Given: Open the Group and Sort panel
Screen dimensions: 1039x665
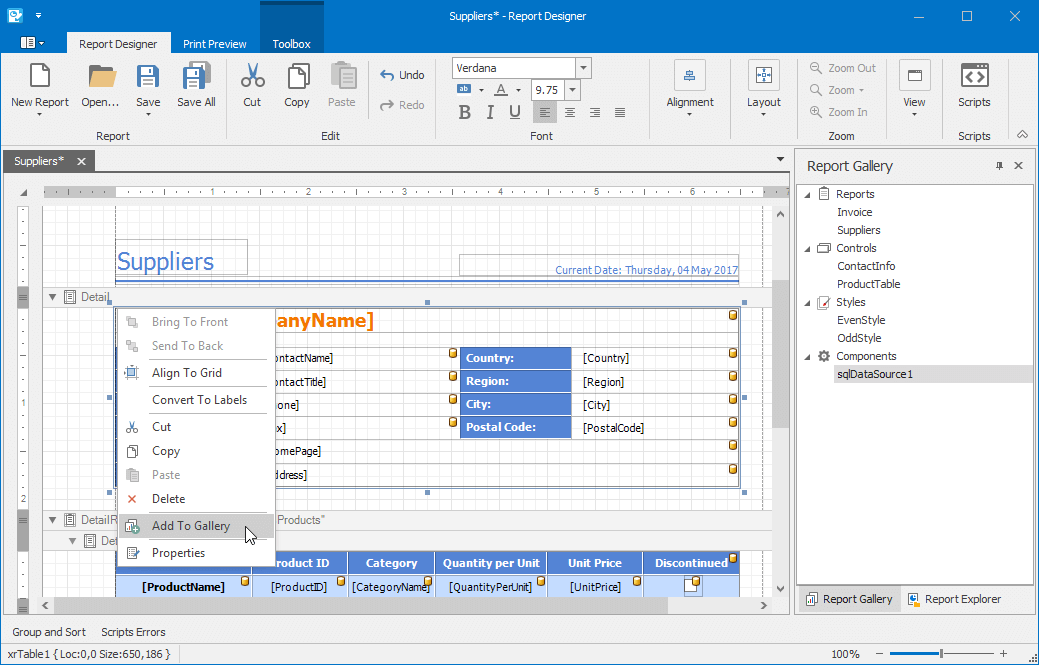Looking at the screenshot, I should (x=49, y=632).
